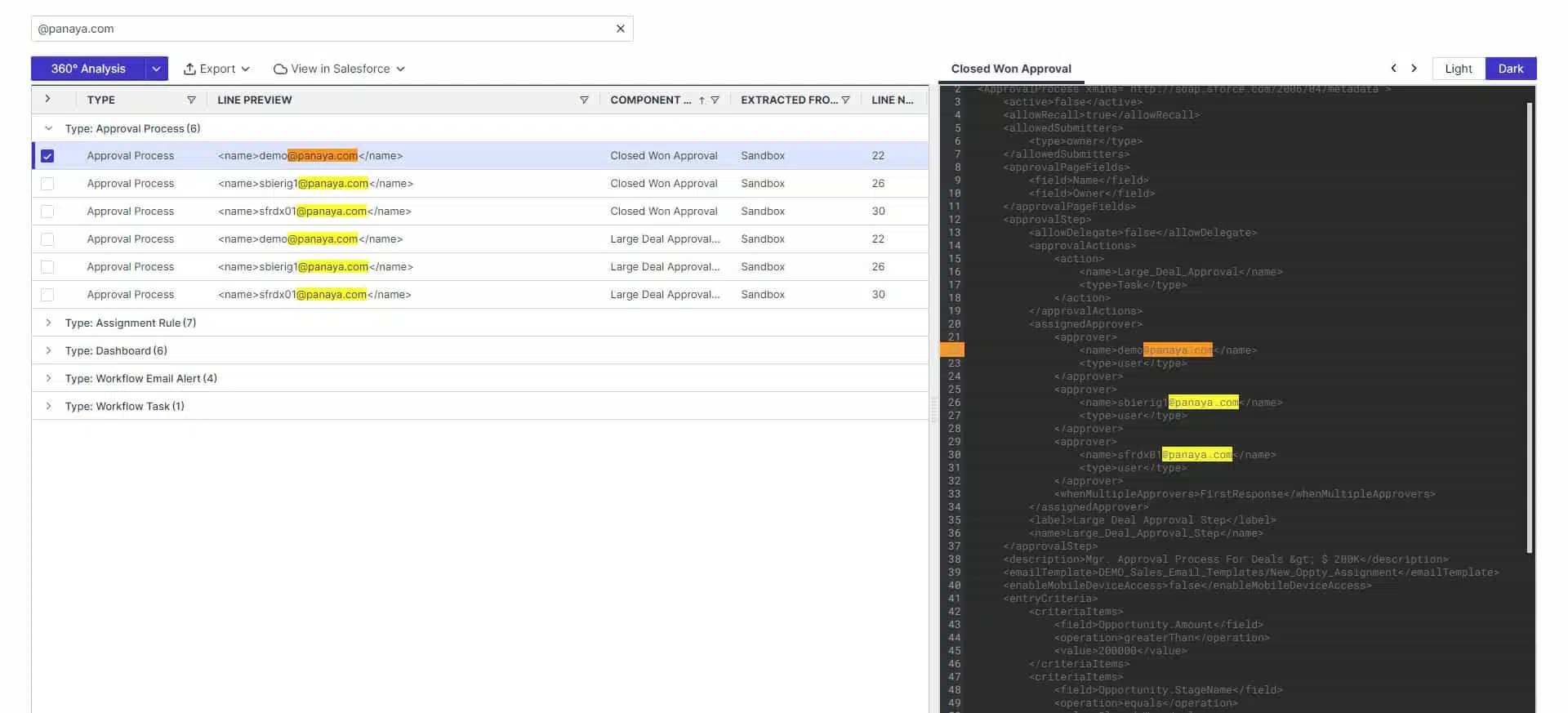
Task: Click the Export upload icon
Action: 189,69
